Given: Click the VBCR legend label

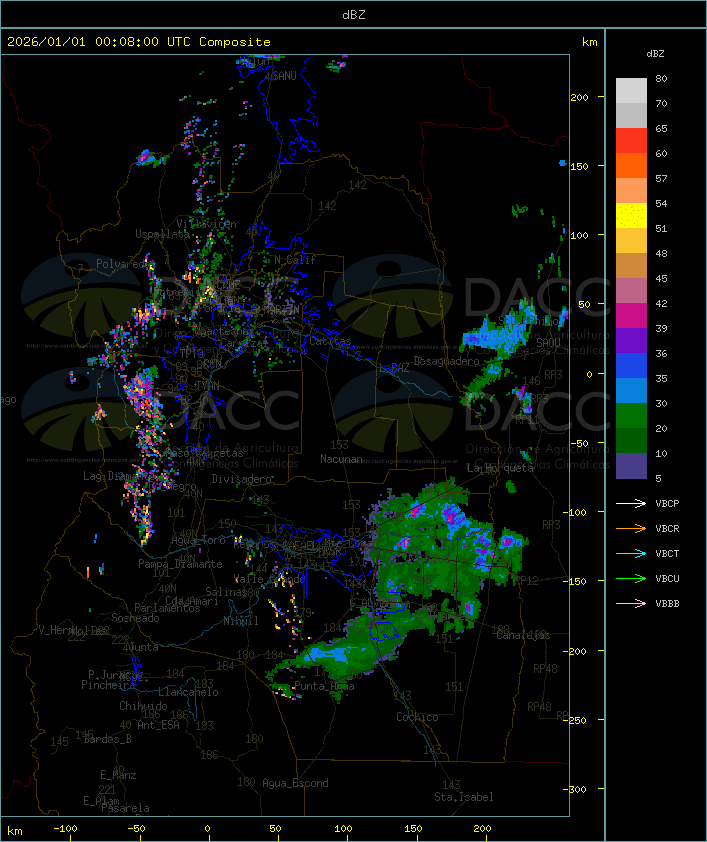Looking at the screenshot, I should coord(667,528).
